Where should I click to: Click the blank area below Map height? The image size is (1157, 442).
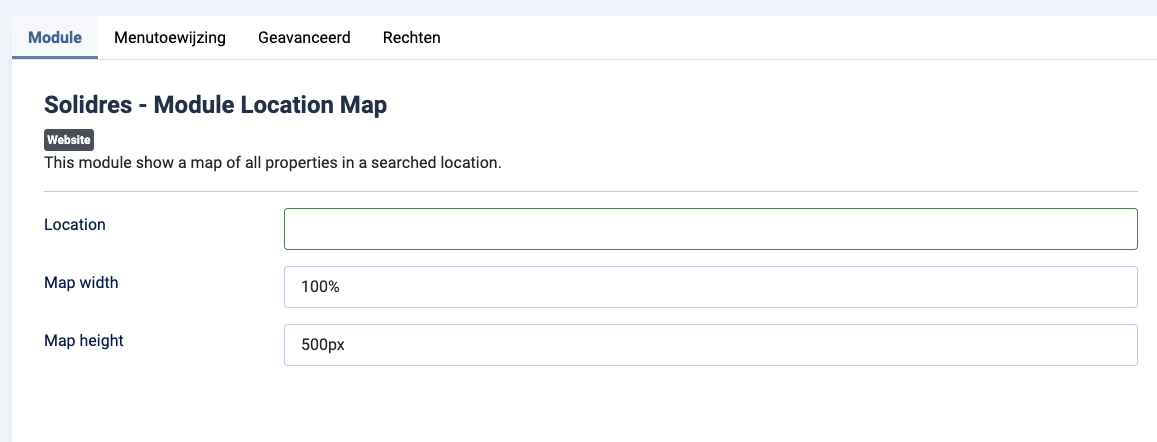point(590,405)
